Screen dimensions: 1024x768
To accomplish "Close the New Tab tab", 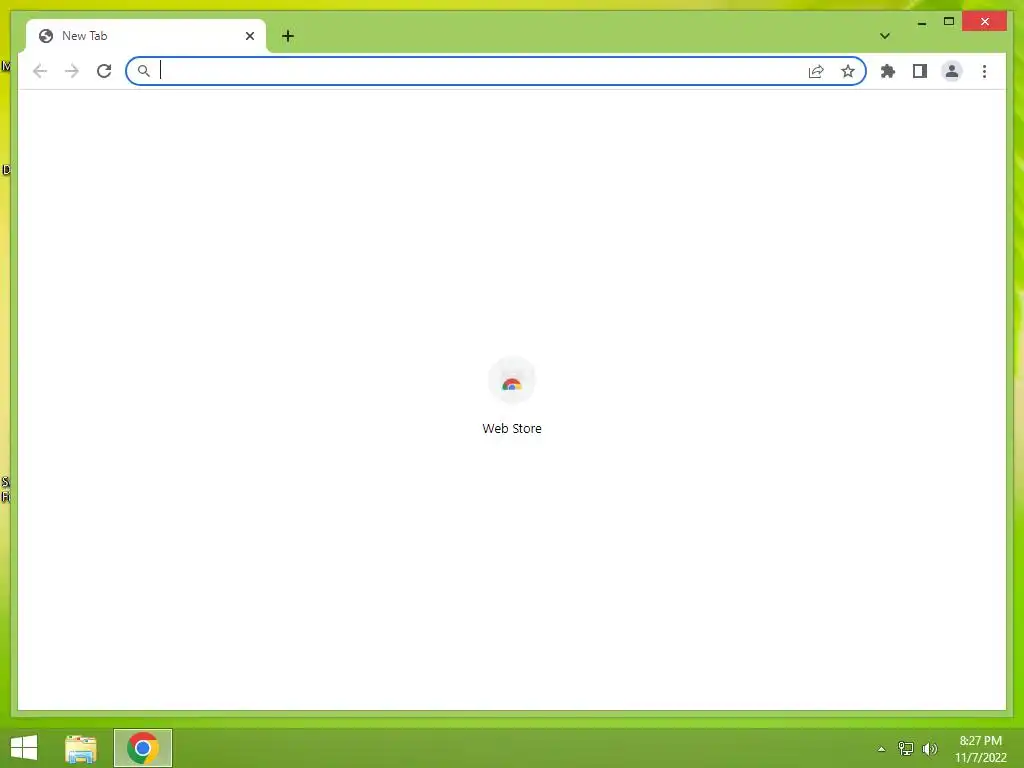I will [x=249, y=36].
